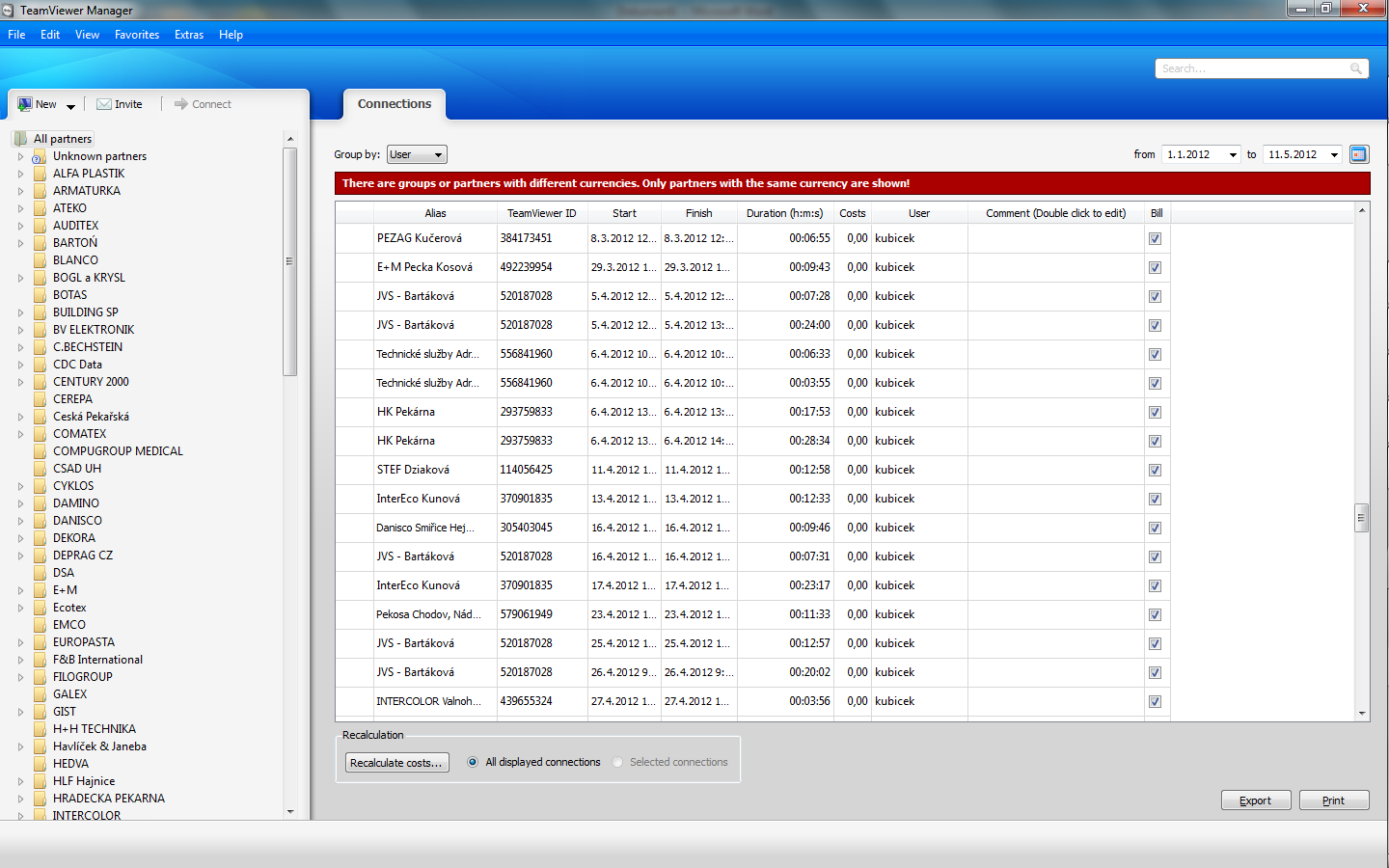The image size is (1389, 868).
Task: Click the Print button
Action: 1333,800
